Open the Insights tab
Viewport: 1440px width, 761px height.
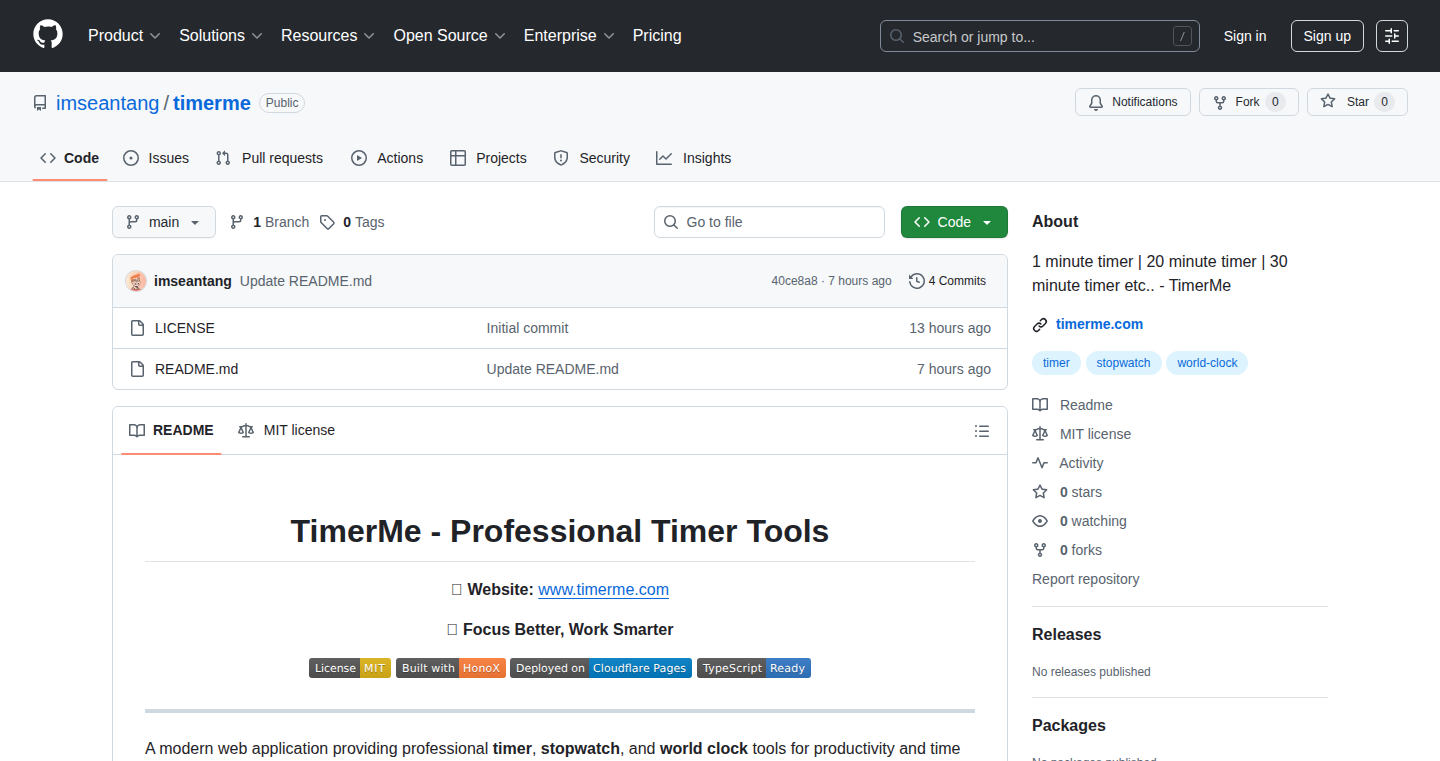pos(694,158)
